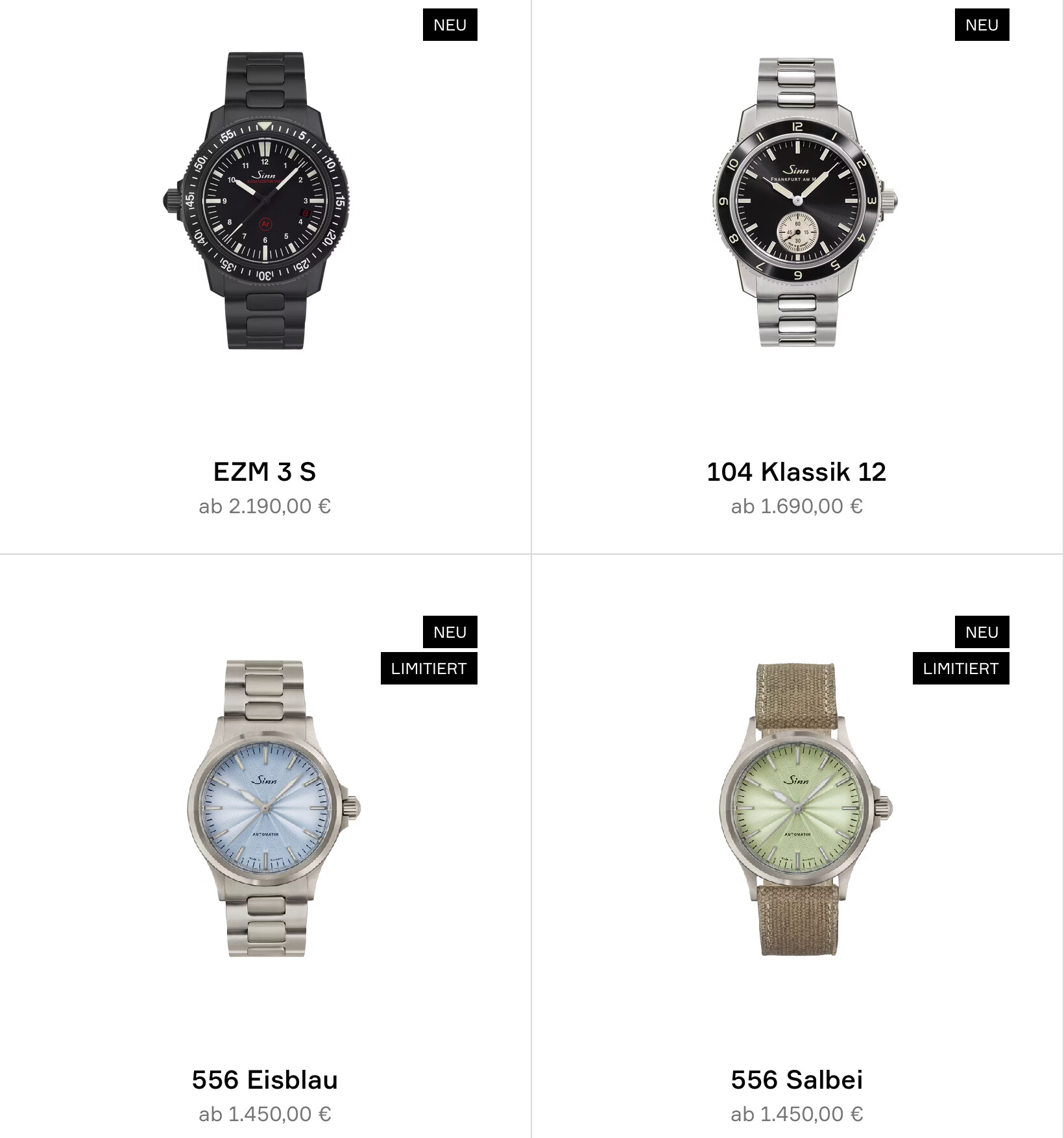The height and width of the screenshot is (1138, 1064).
Task: Click the NEU badge on 104 Klassik 12
Action: (x=982, y=25)
